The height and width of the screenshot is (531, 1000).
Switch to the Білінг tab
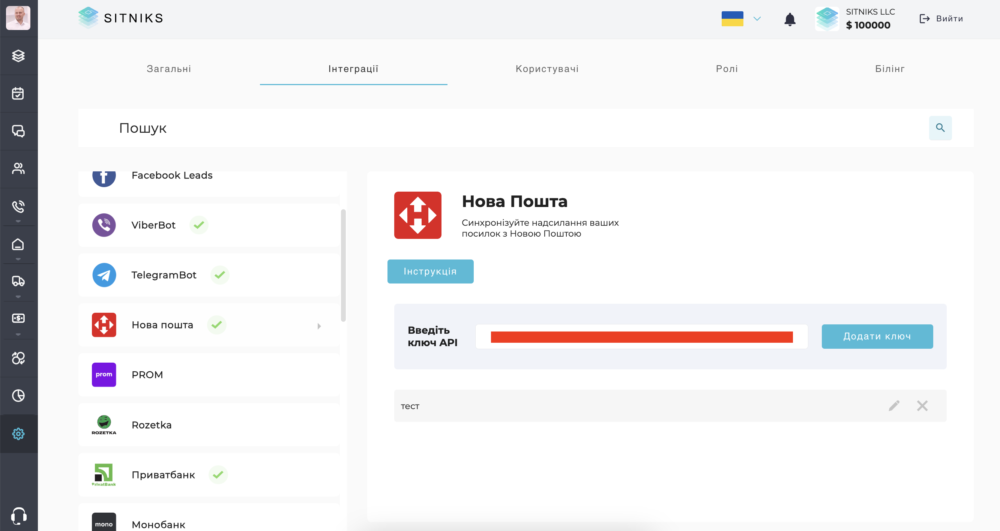(890, 69)
